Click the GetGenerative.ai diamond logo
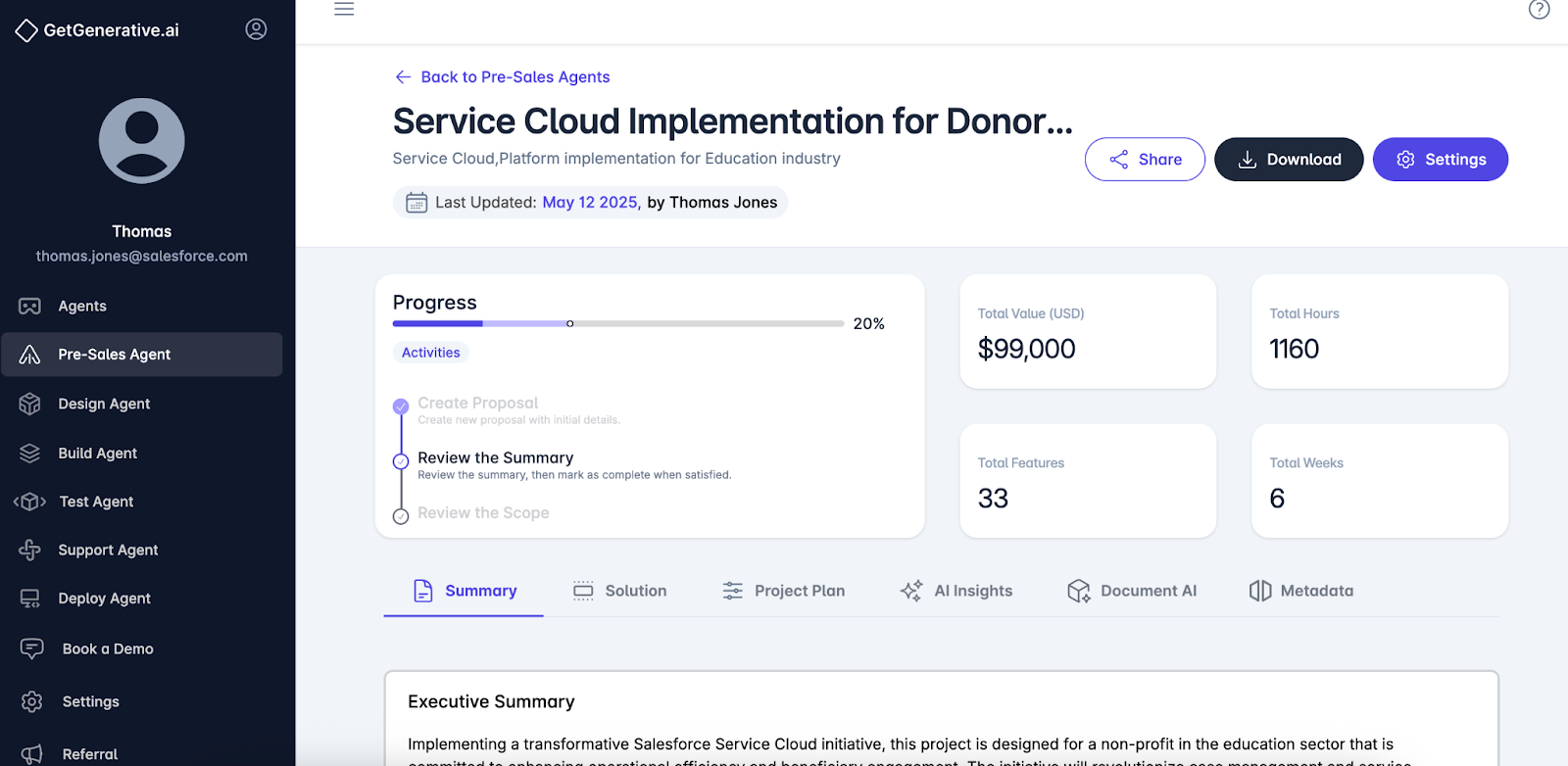The height and width of the screenshot is (766, 1568). 26,30
